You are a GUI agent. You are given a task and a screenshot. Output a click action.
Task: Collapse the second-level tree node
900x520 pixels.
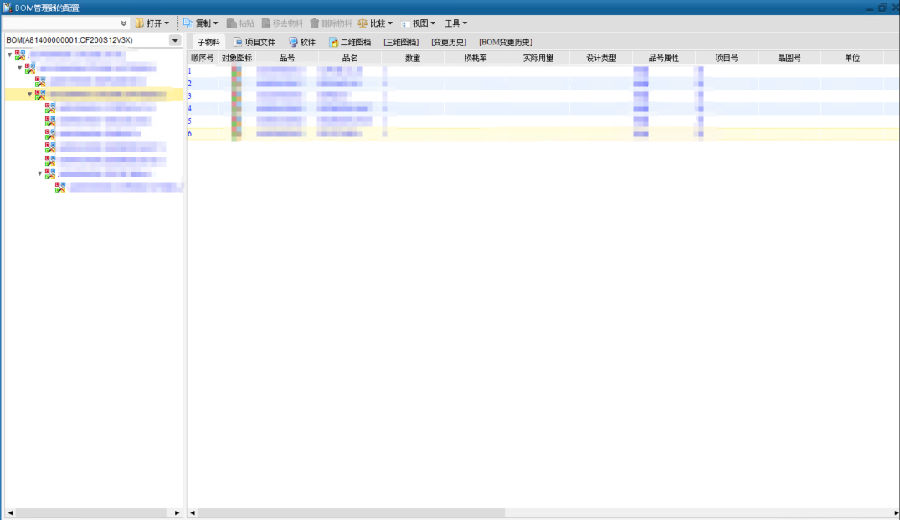pos(20,68)
